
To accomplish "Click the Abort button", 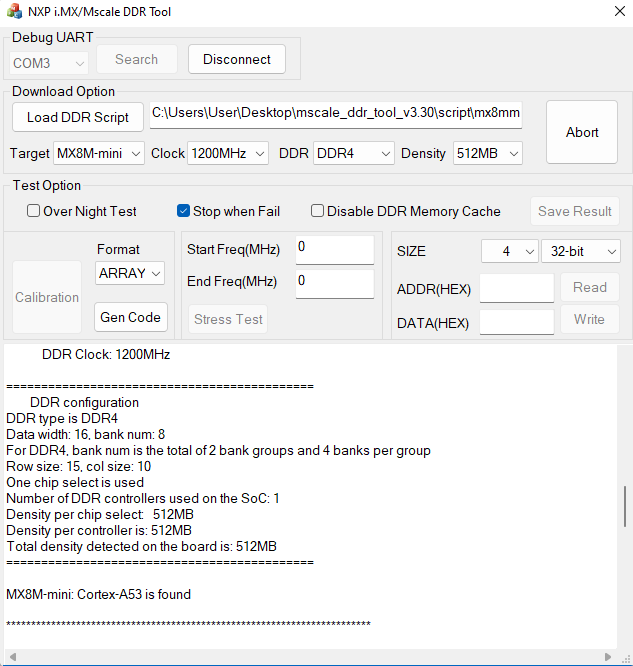I will click(x=582, y=132).
